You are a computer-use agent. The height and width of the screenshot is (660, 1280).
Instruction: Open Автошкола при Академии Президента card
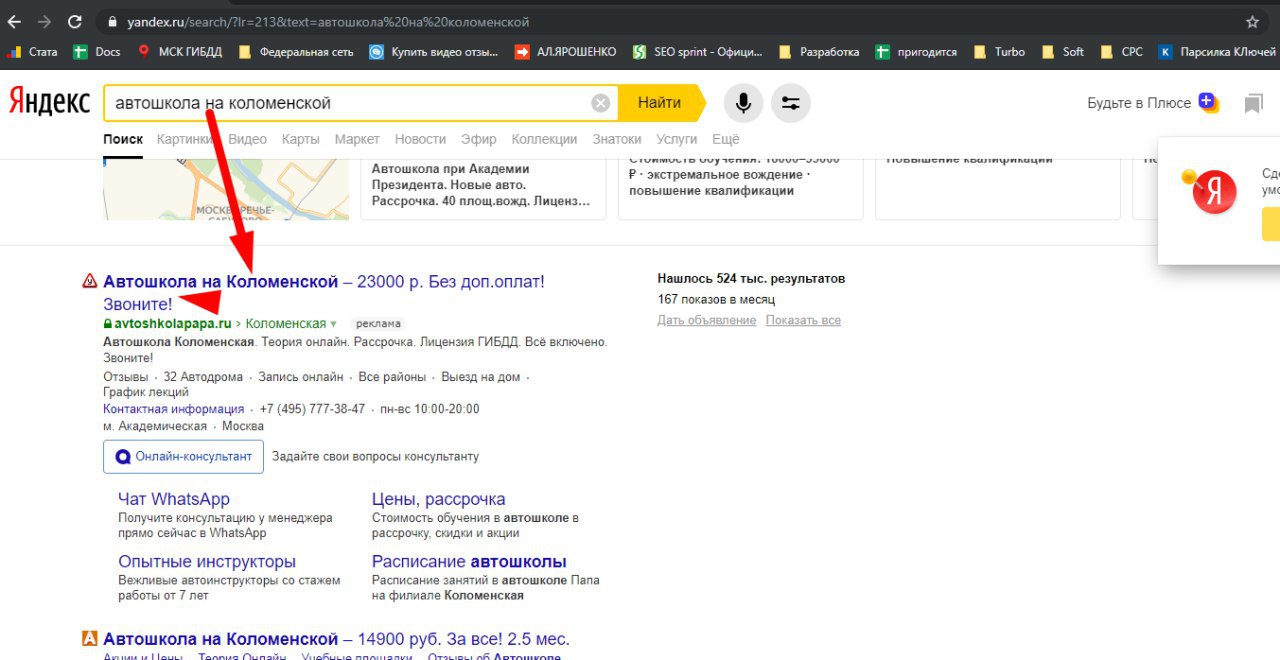point(483,189)
